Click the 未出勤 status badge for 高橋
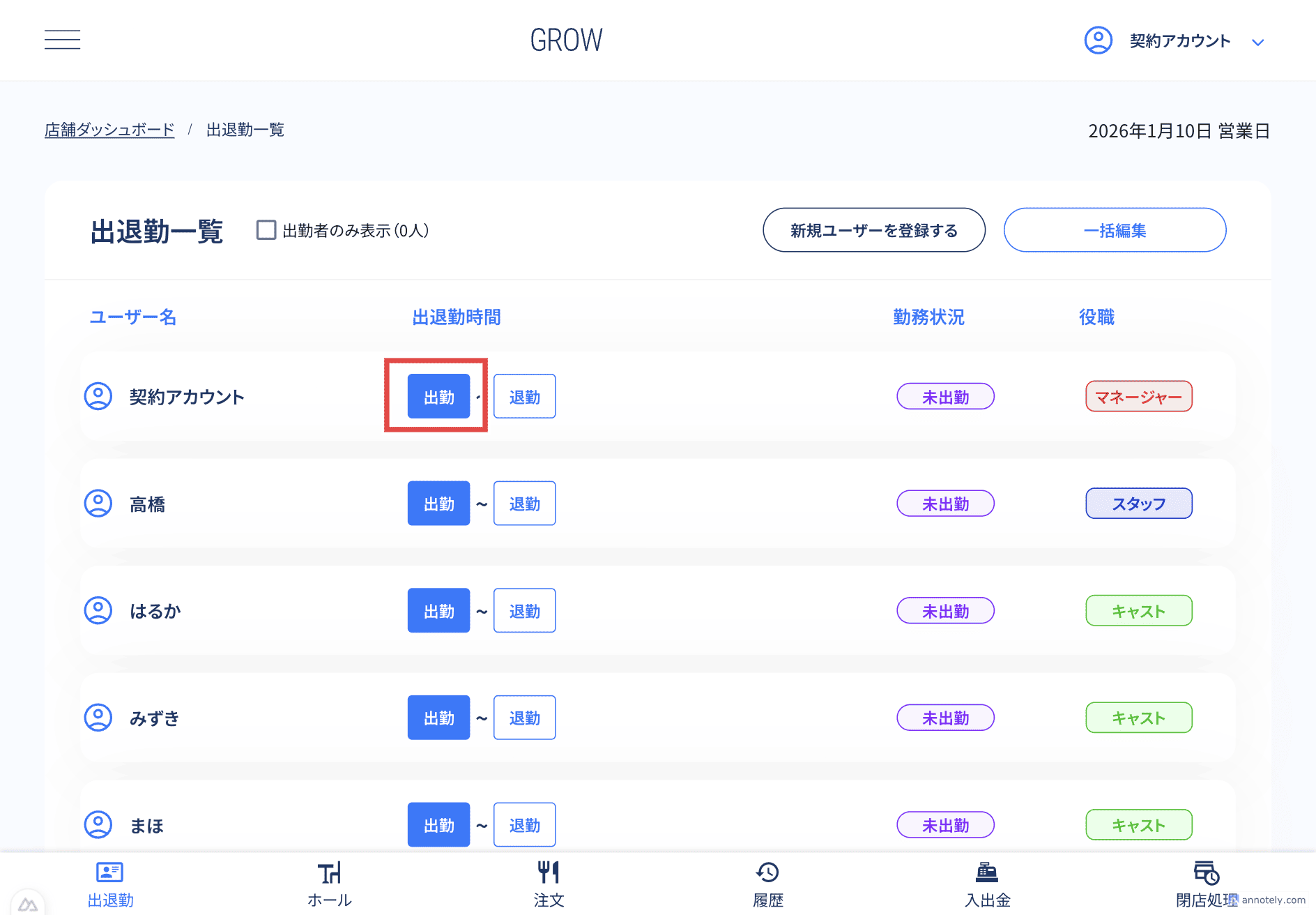The width and height of the screenshot is (1316, 915). 945,503
